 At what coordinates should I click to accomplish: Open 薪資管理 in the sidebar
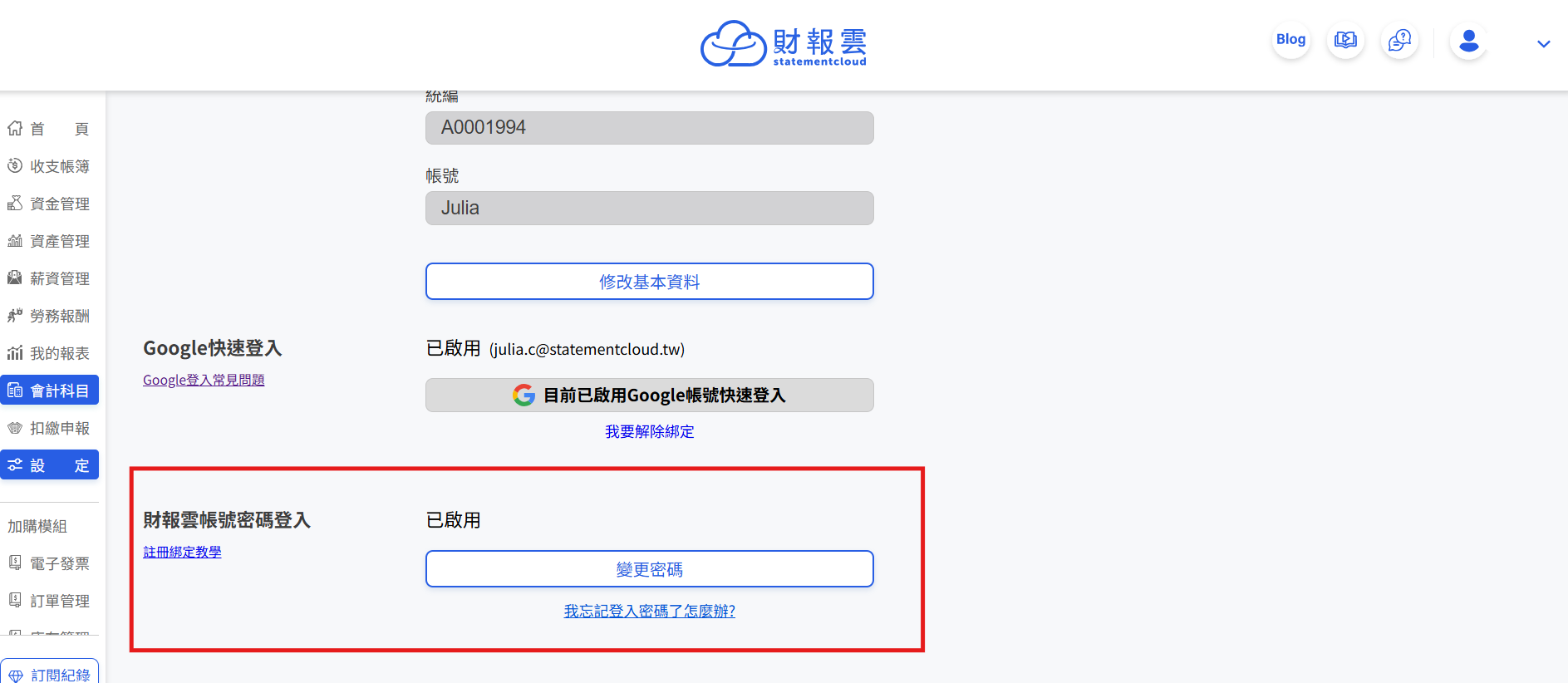coord(49,278)
